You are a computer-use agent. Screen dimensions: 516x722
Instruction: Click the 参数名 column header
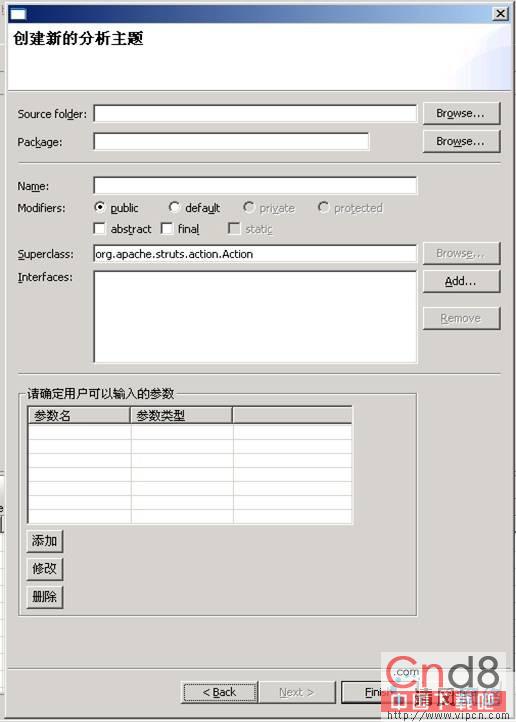pyautogui.click(x=79, y=415)
